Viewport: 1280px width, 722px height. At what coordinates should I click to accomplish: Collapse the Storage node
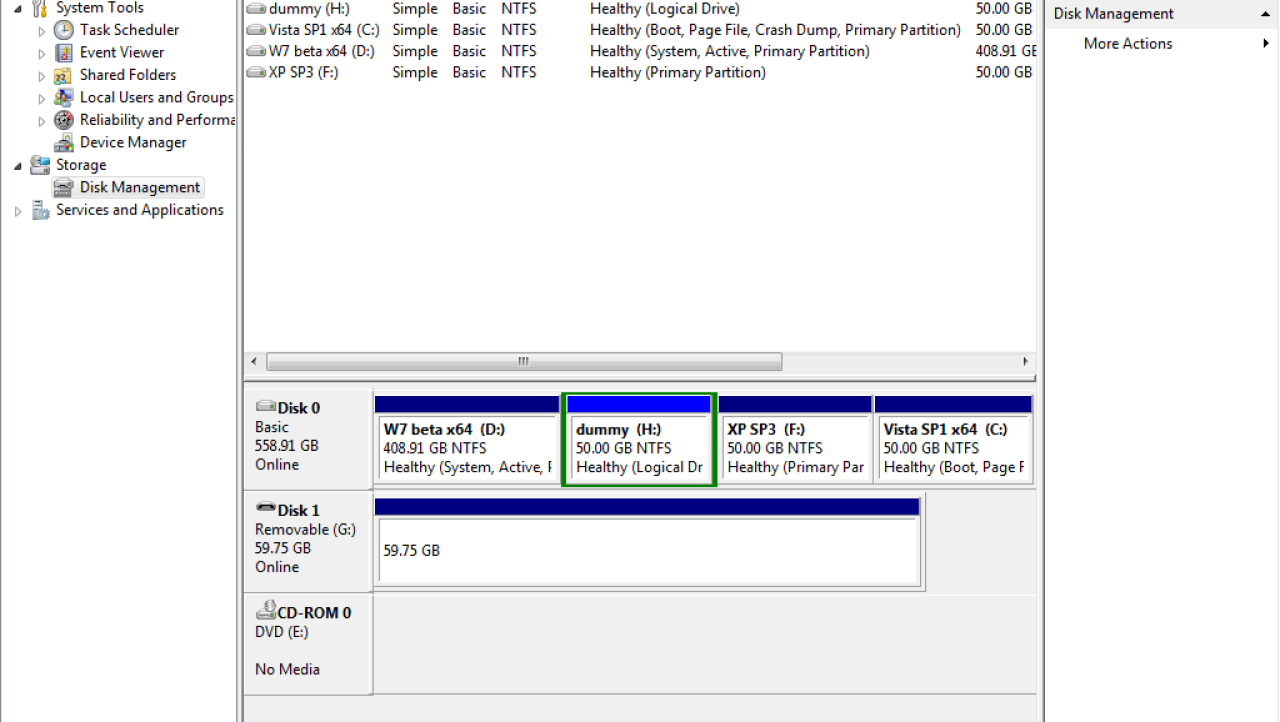[x=18, y=166]
